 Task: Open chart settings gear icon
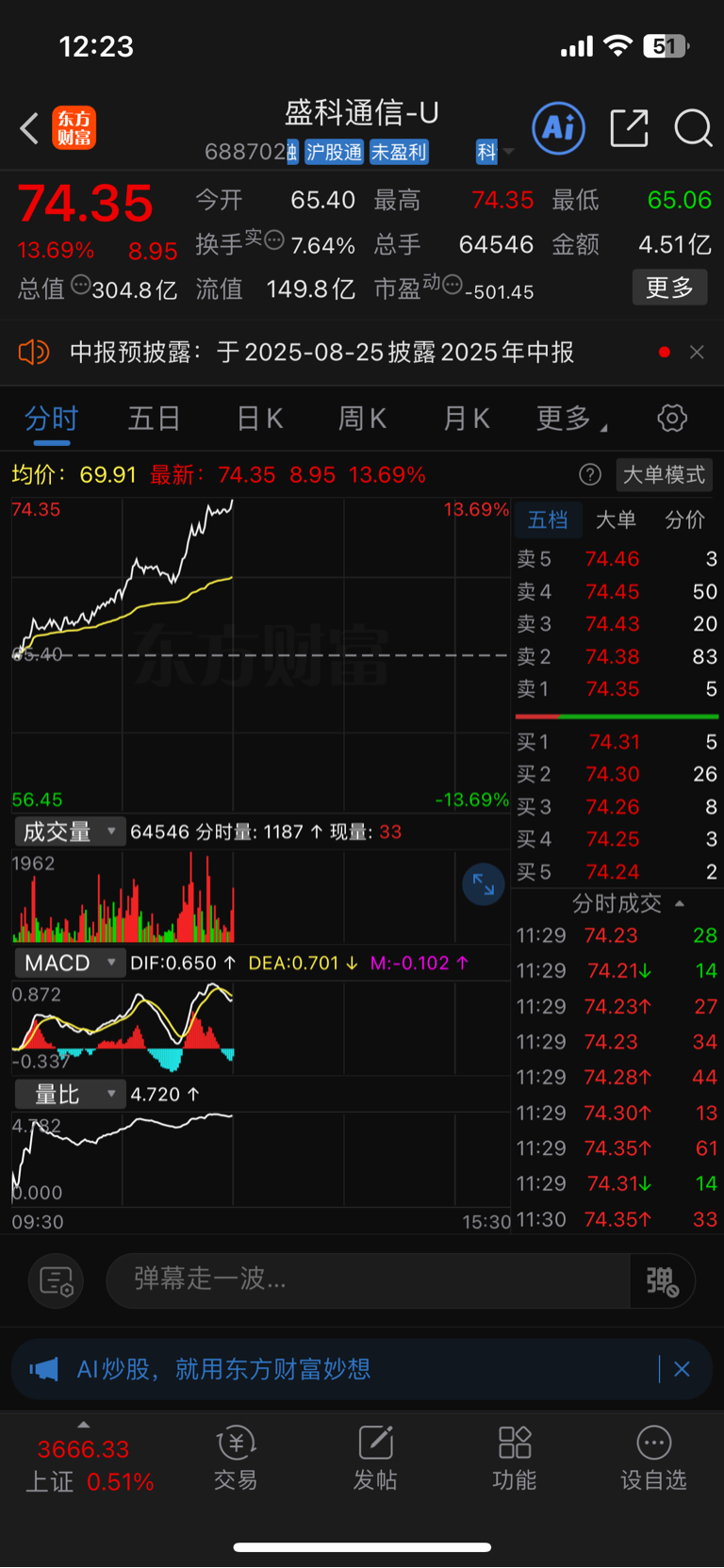click(x=672, y=418)
